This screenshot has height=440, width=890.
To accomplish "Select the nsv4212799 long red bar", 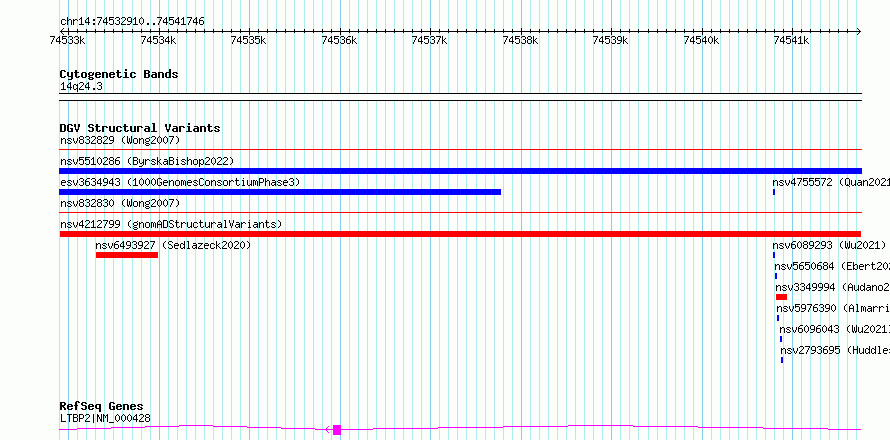I will coord(460,234).
